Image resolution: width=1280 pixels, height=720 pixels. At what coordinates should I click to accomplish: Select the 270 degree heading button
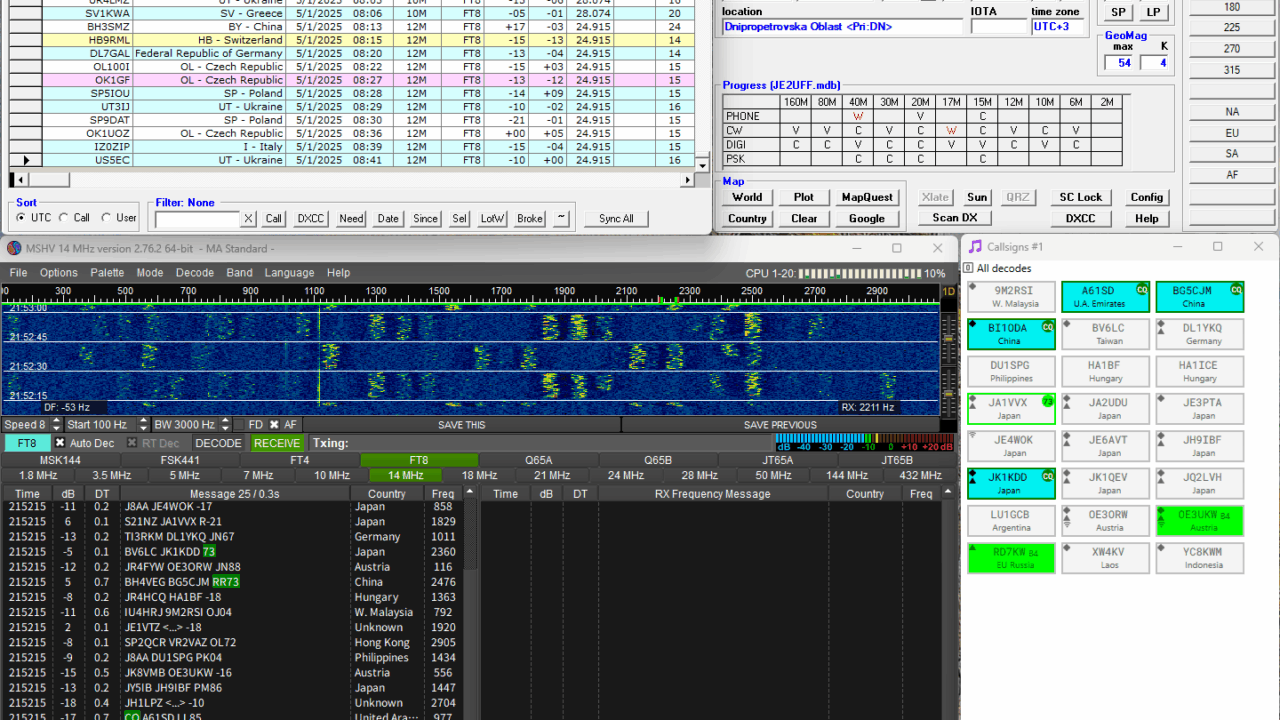(1232, 49)
